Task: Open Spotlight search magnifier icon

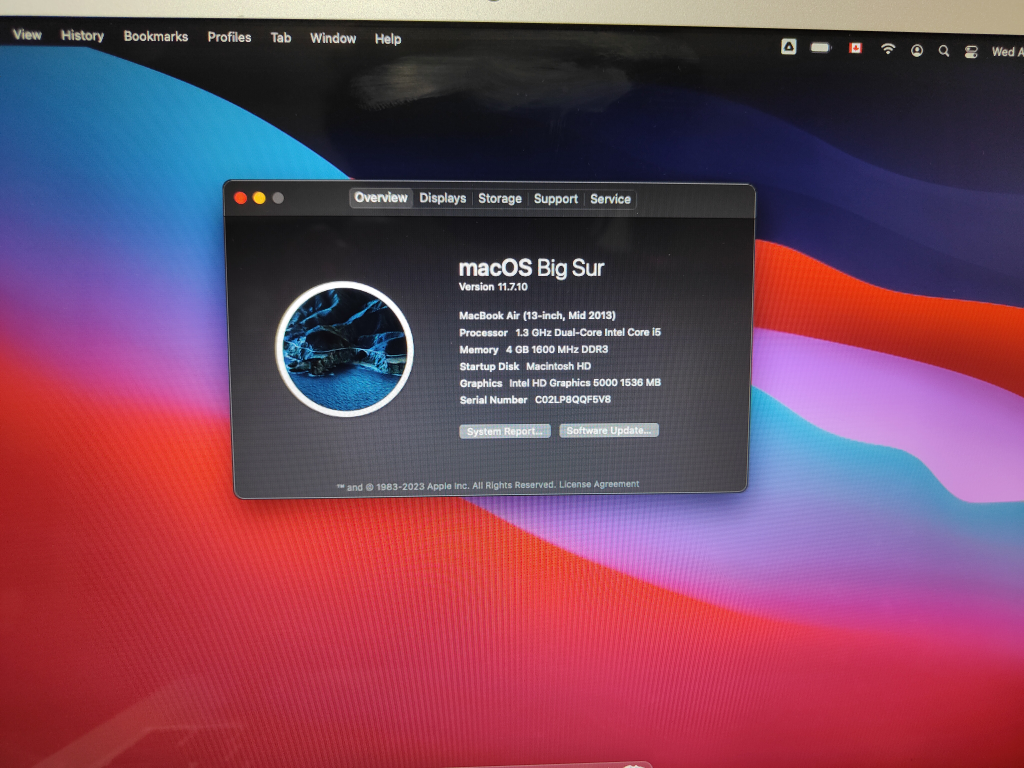Action: [944, 50]
